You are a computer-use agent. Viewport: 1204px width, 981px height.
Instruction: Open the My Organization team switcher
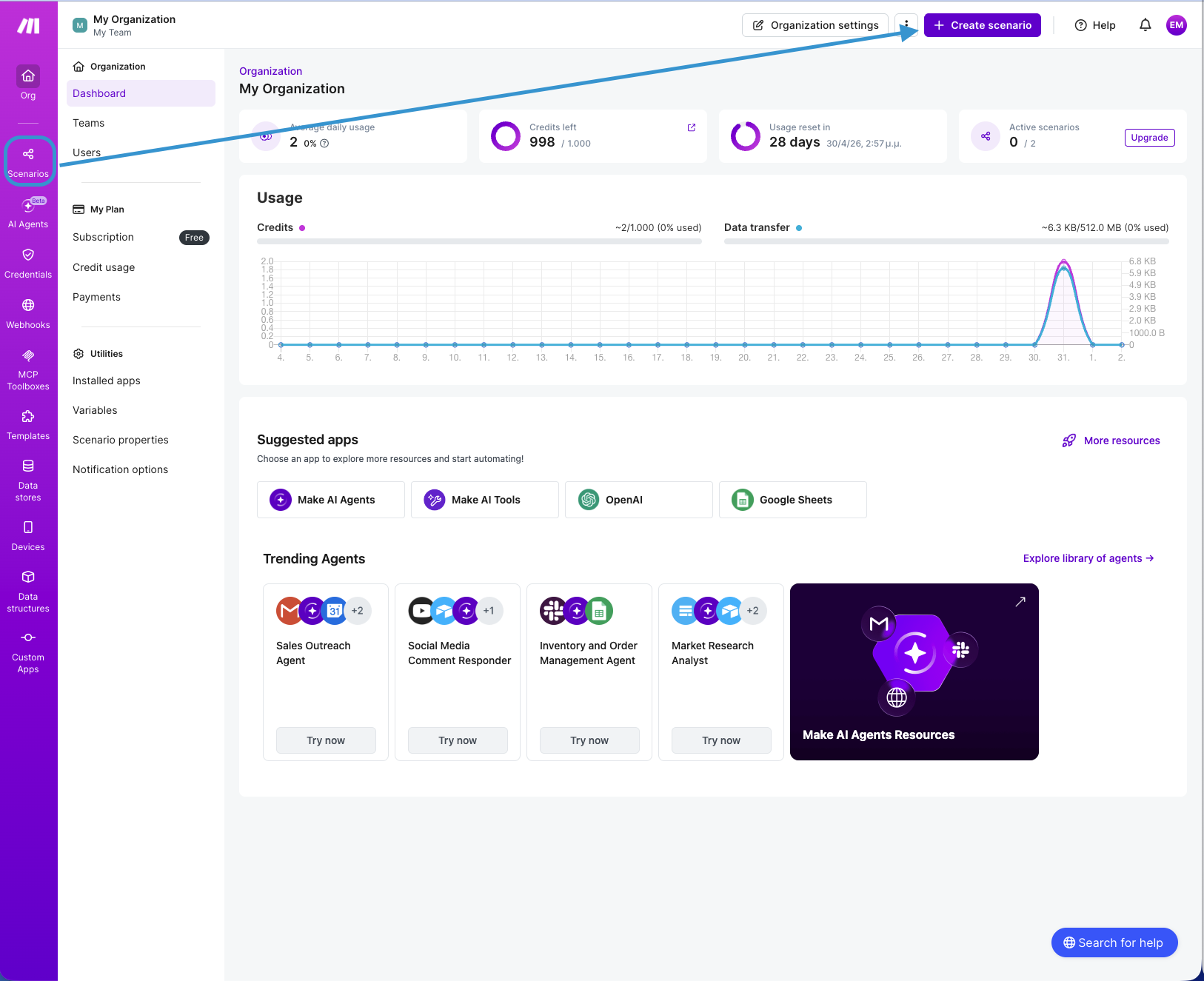pyautogui.click(x=124, y=25)
